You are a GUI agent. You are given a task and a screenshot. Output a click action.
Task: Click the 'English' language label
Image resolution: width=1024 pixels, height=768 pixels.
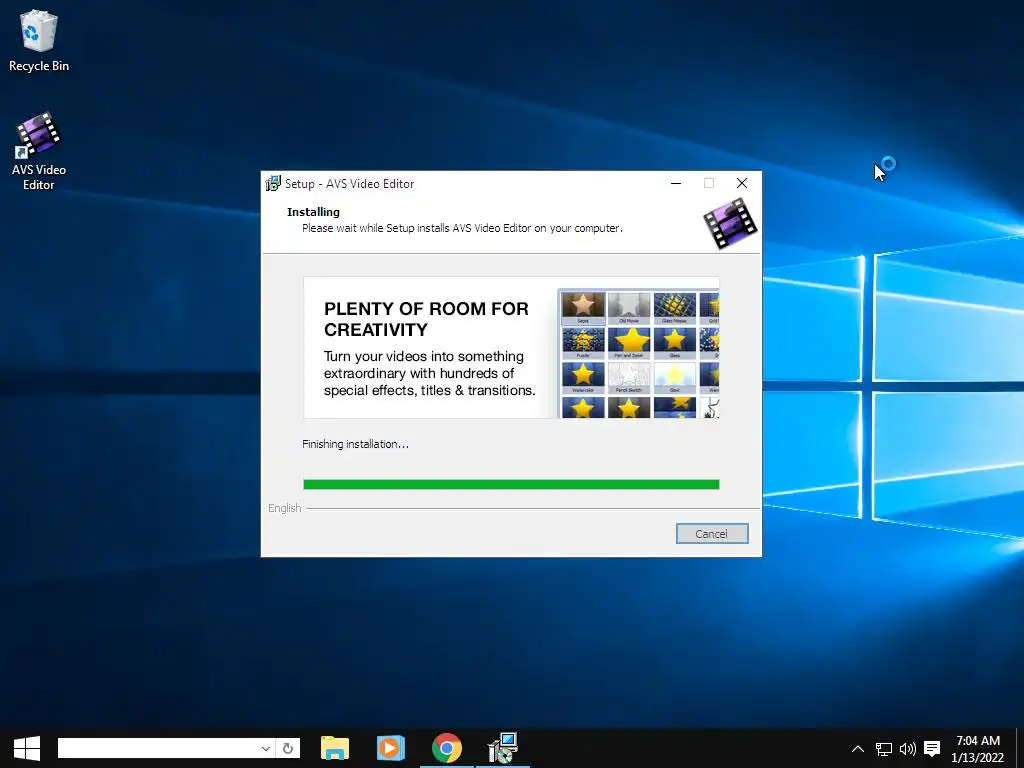point(285,508)
